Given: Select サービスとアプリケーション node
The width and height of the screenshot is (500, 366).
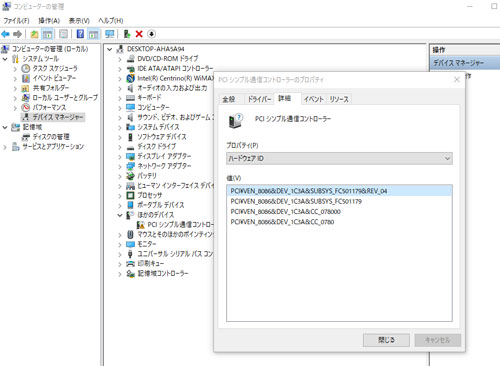Looking at the screenshot, I should coord(53,146).
